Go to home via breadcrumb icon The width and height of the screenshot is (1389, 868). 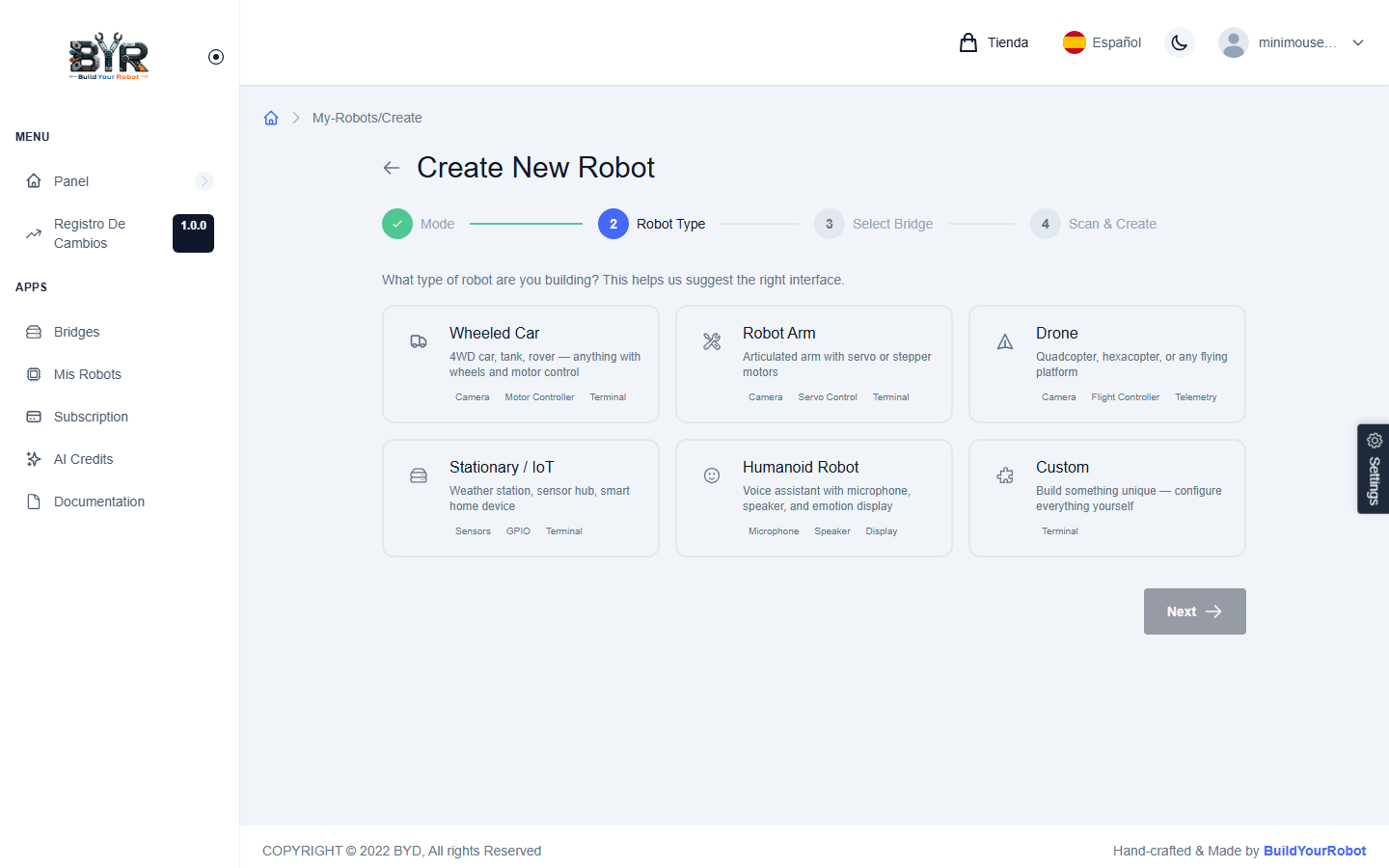[x=271, y=118]
